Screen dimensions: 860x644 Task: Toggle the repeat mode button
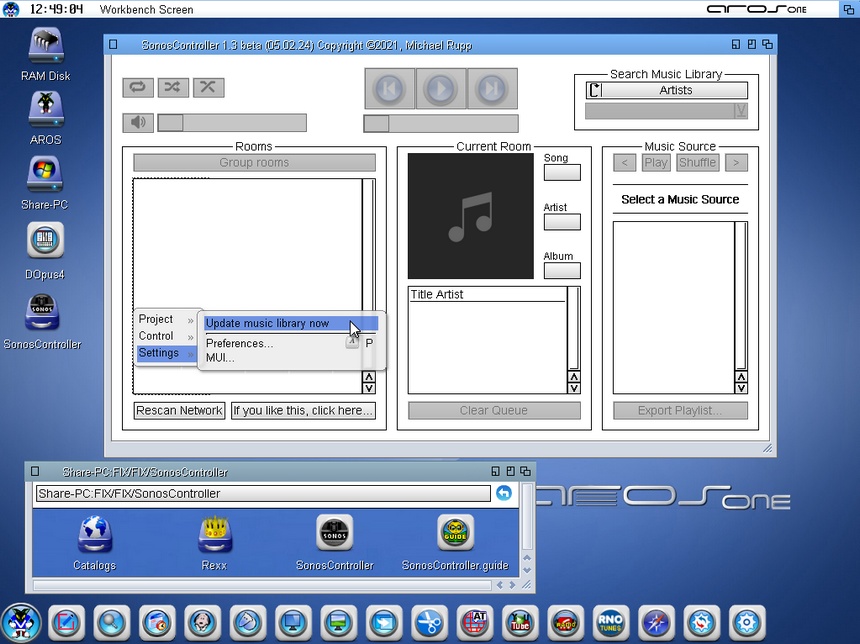click(138, 87)
